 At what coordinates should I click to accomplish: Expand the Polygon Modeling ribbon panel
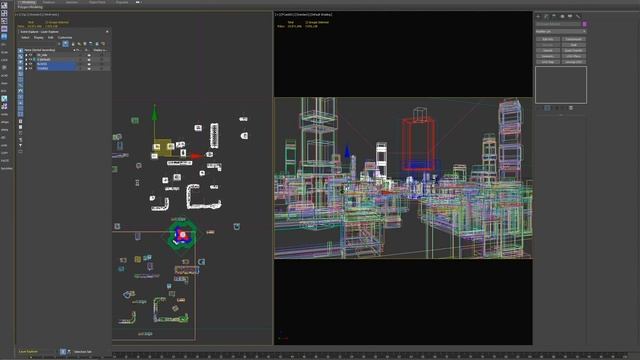pyautogui.click(x=30, y=7)
